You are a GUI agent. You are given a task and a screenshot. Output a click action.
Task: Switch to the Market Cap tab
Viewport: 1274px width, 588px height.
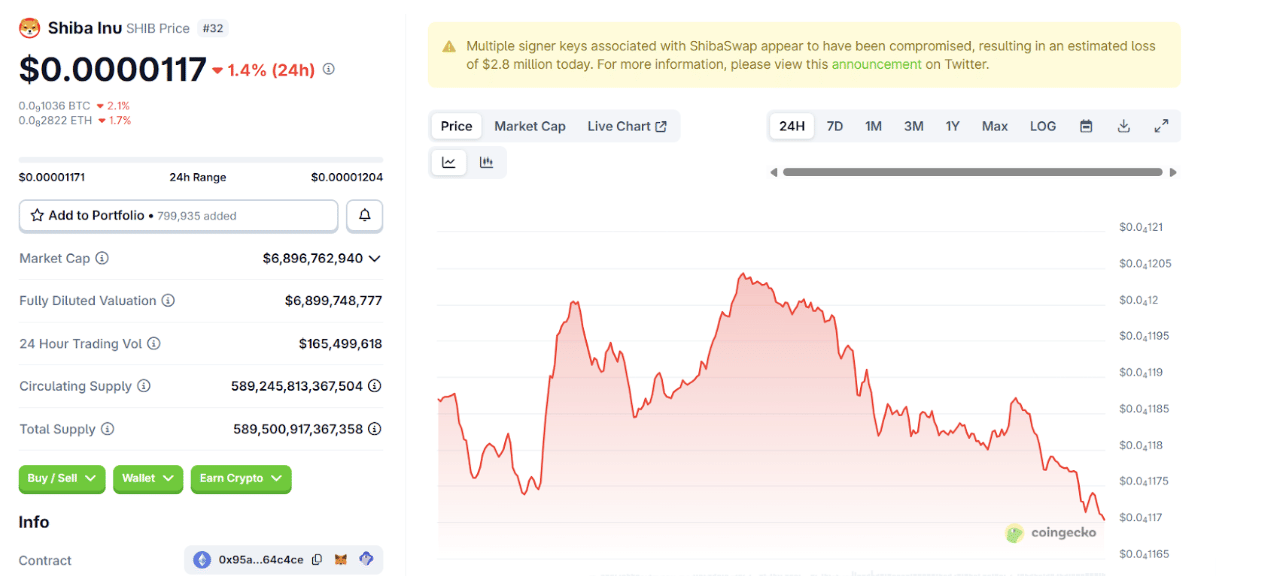[x=529, y=126]
